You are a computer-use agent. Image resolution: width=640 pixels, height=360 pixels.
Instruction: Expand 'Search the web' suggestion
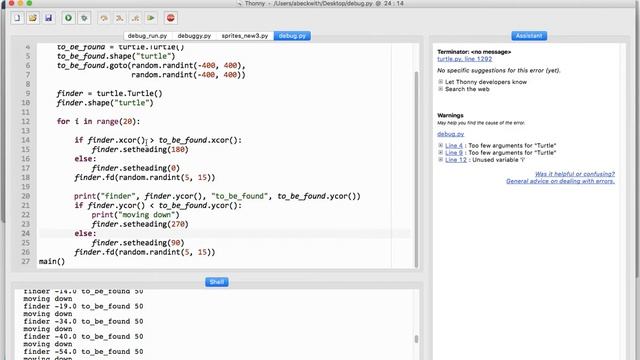440,89
